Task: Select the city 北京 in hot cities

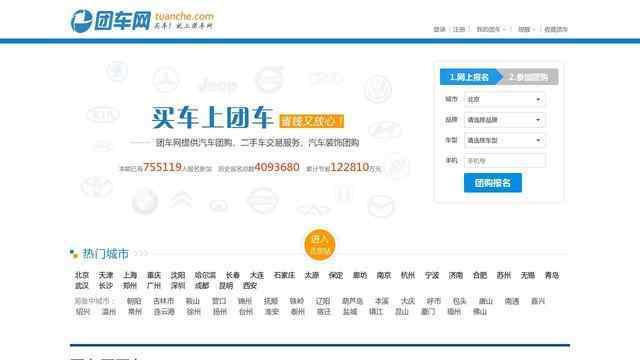Action: pos(82,276)
